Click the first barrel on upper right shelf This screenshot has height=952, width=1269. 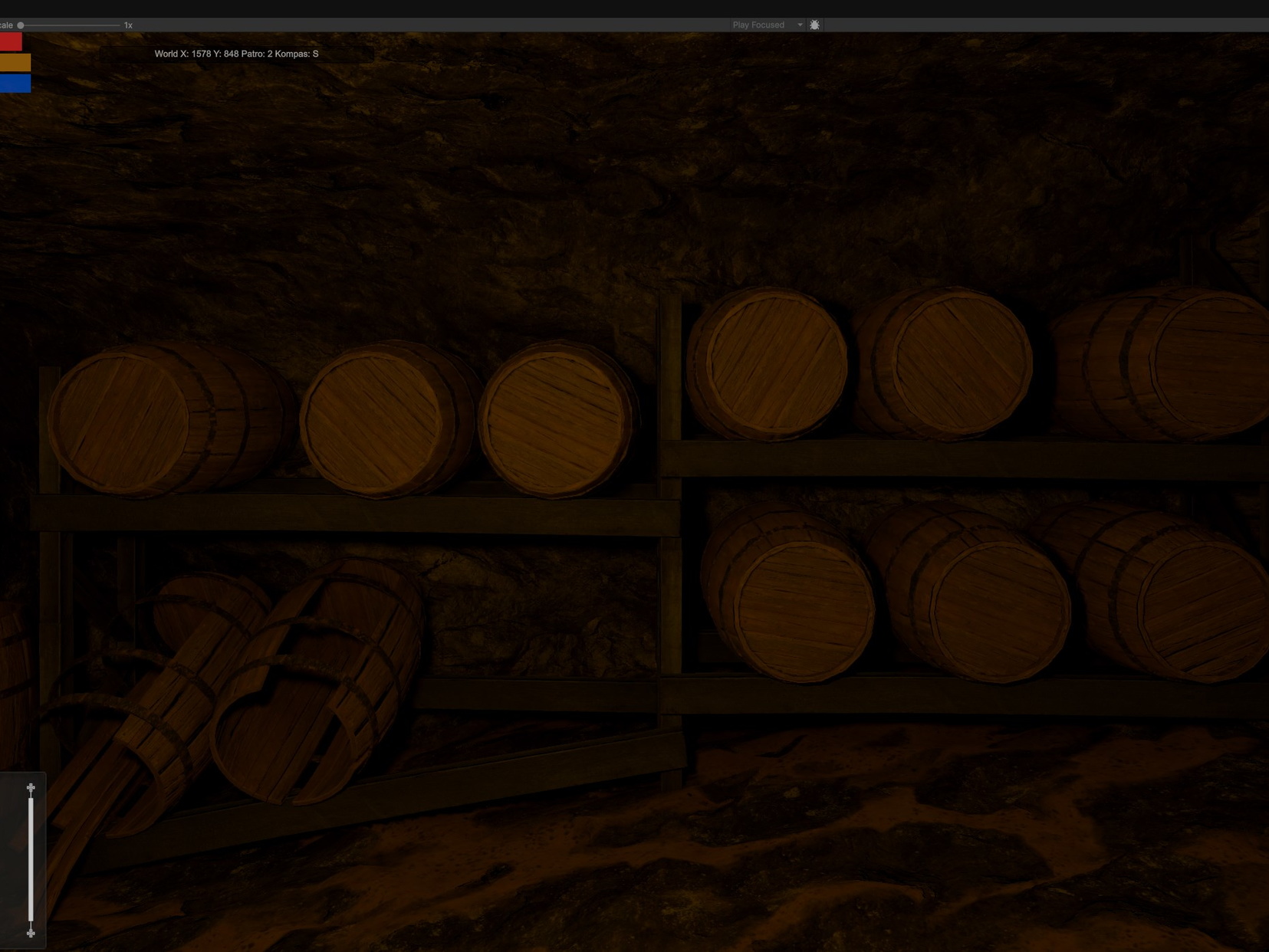(x=771, y=364)
